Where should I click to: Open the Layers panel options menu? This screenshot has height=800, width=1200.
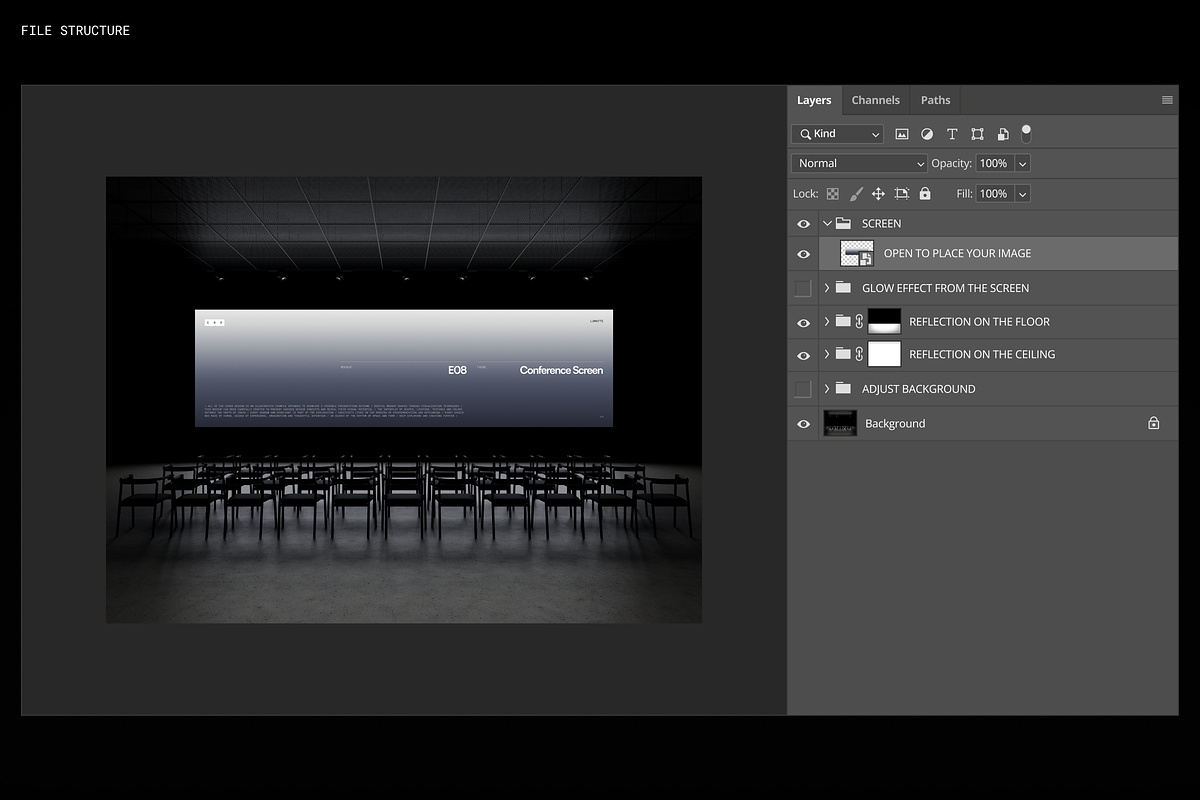coord(1167,100)
